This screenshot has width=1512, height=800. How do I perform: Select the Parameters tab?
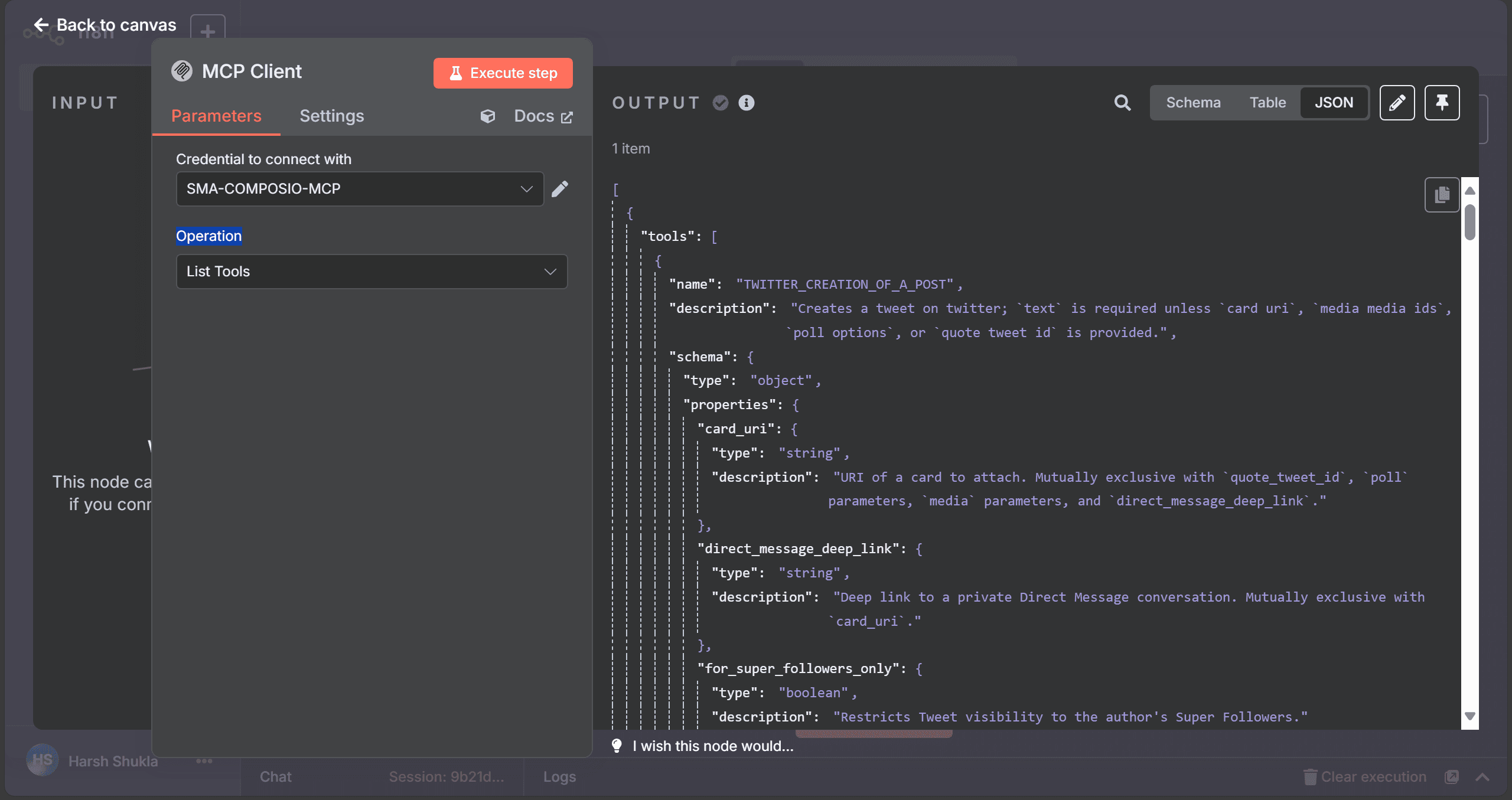216,116
